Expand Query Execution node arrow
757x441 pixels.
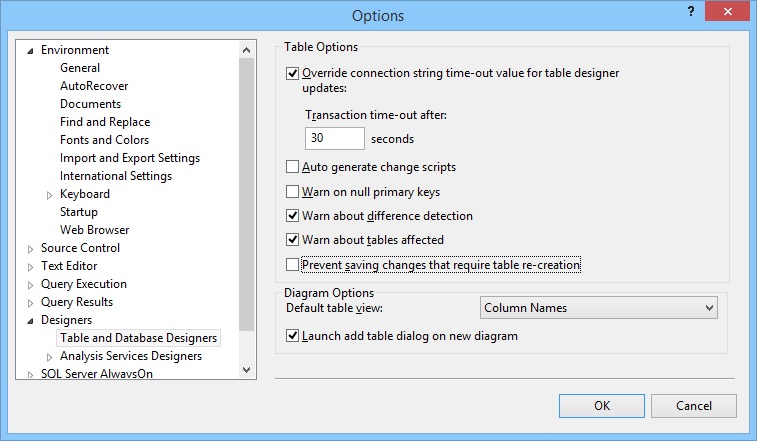(30, 285)
